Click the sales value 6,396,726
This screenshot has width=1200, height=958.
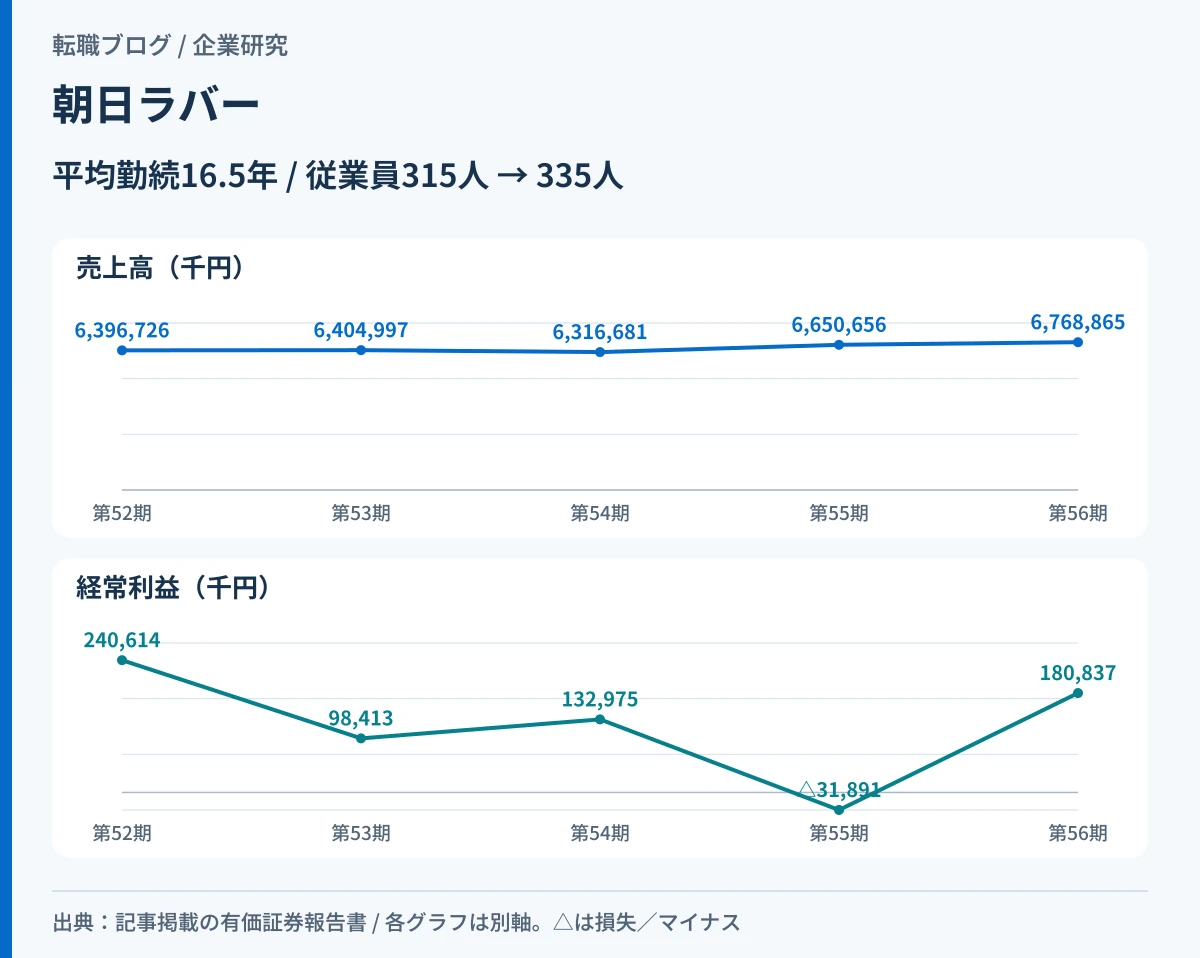(122, 330)
